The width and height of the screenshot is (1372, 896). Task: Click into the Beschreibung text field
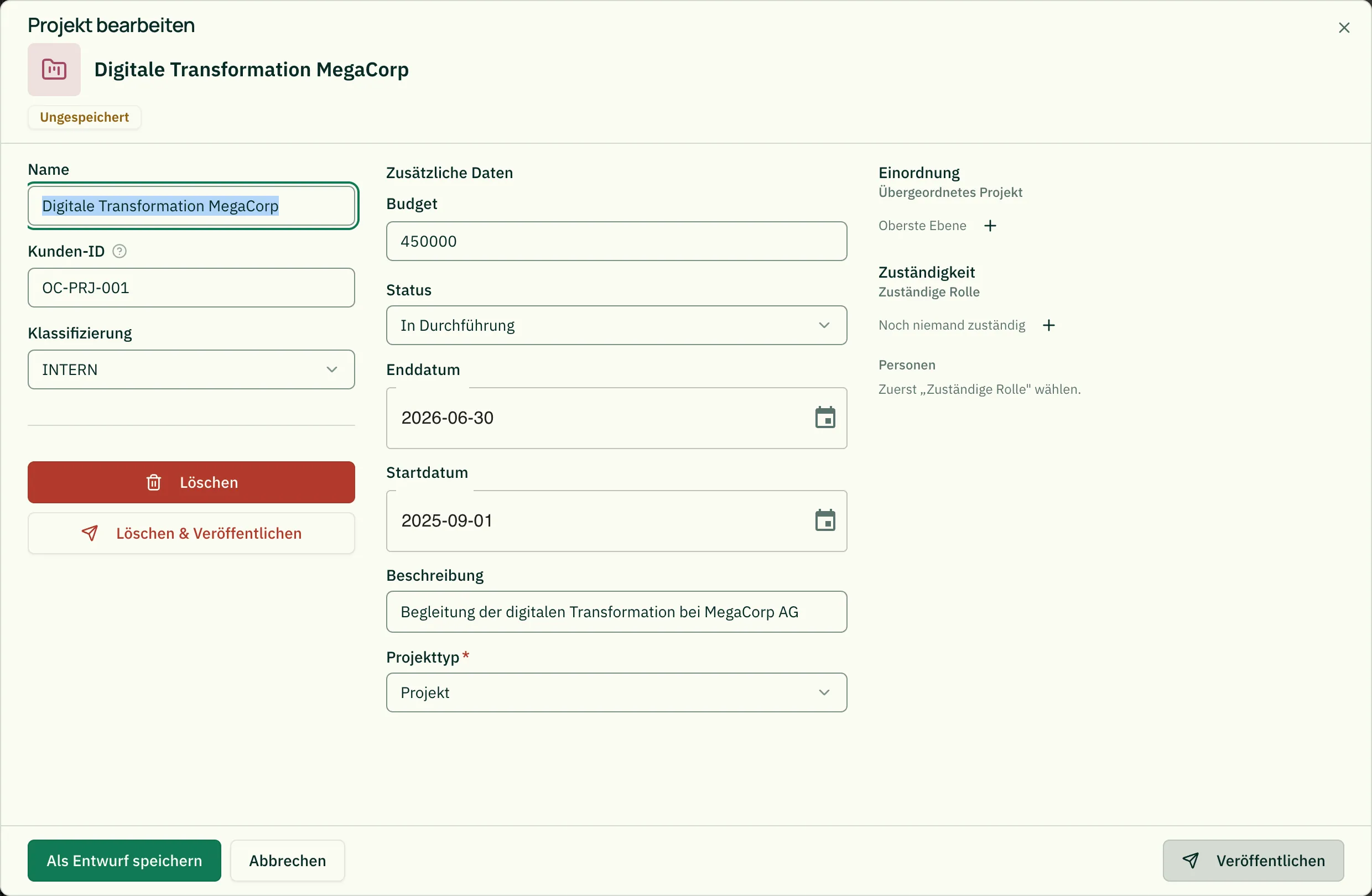616,612
